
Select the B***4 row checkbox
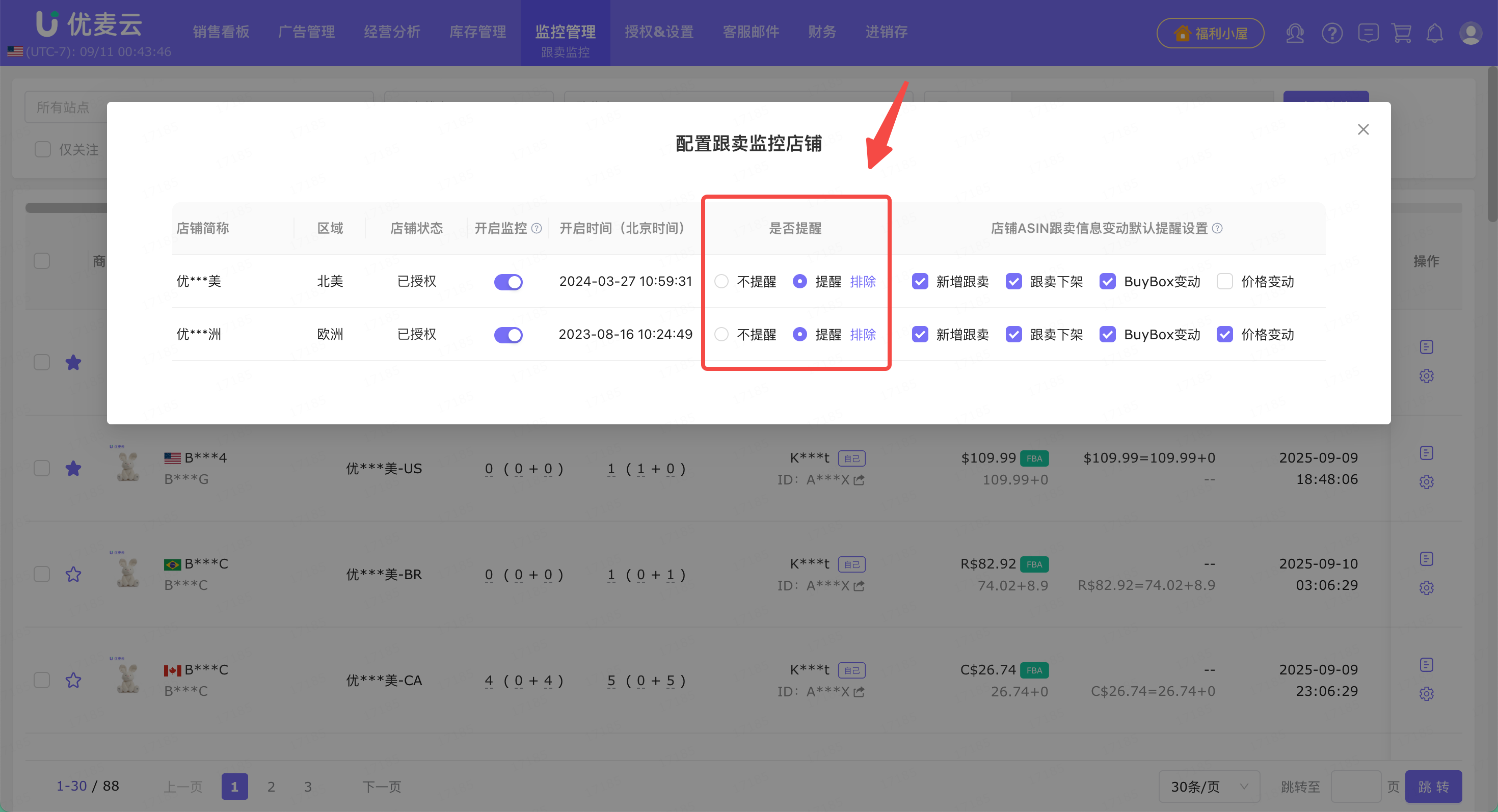(42, 469)
